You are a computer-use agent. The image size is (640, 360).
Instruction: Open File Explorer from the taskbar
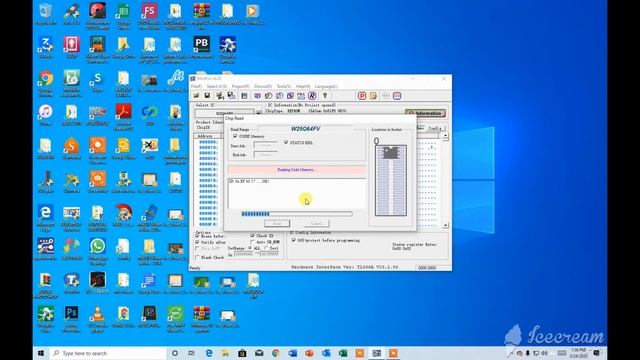tap(225, 353)
